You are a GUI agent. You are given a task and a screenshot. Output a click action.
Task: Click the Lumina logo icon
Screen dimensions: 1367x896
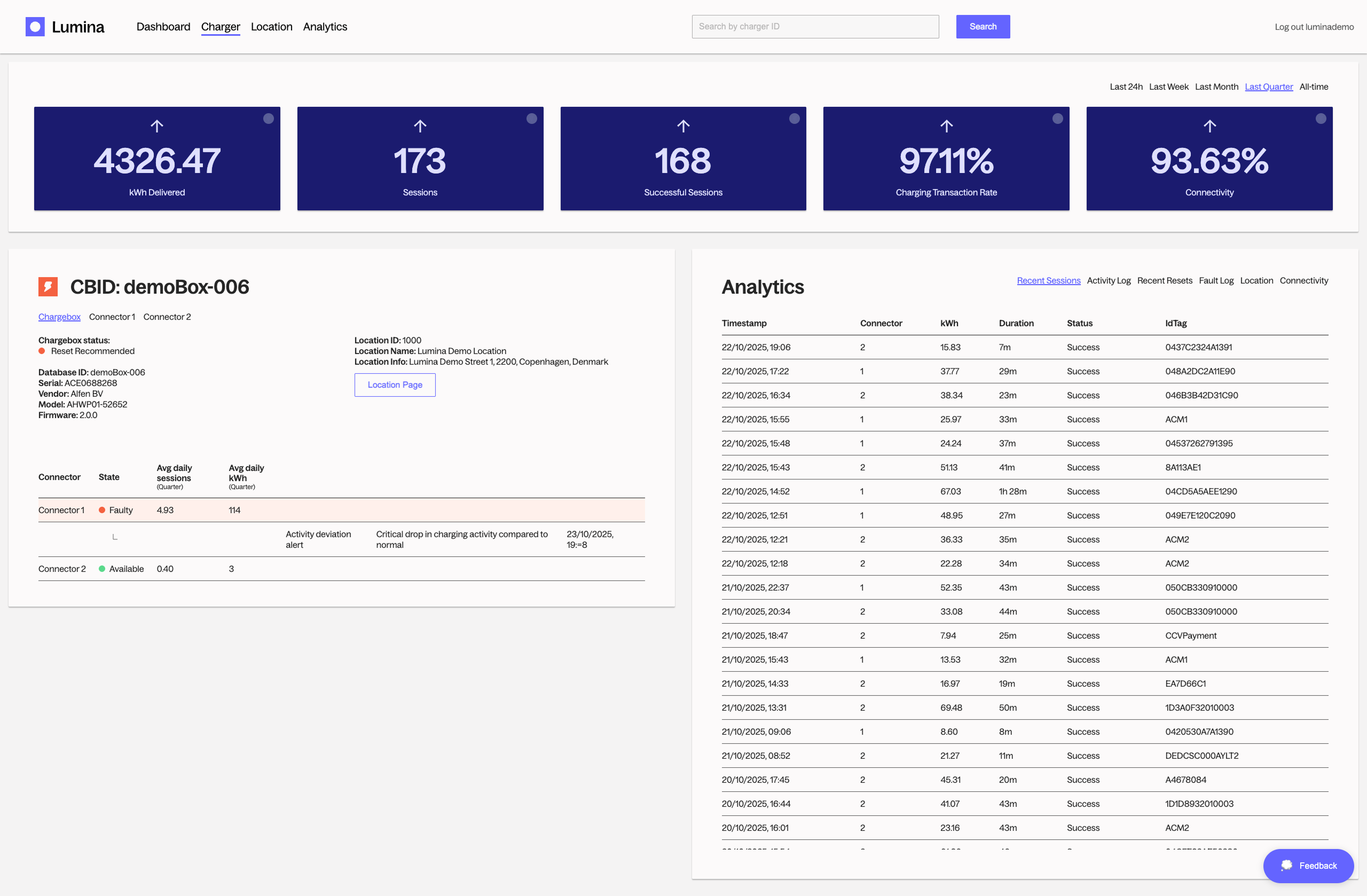coord(35,26)
